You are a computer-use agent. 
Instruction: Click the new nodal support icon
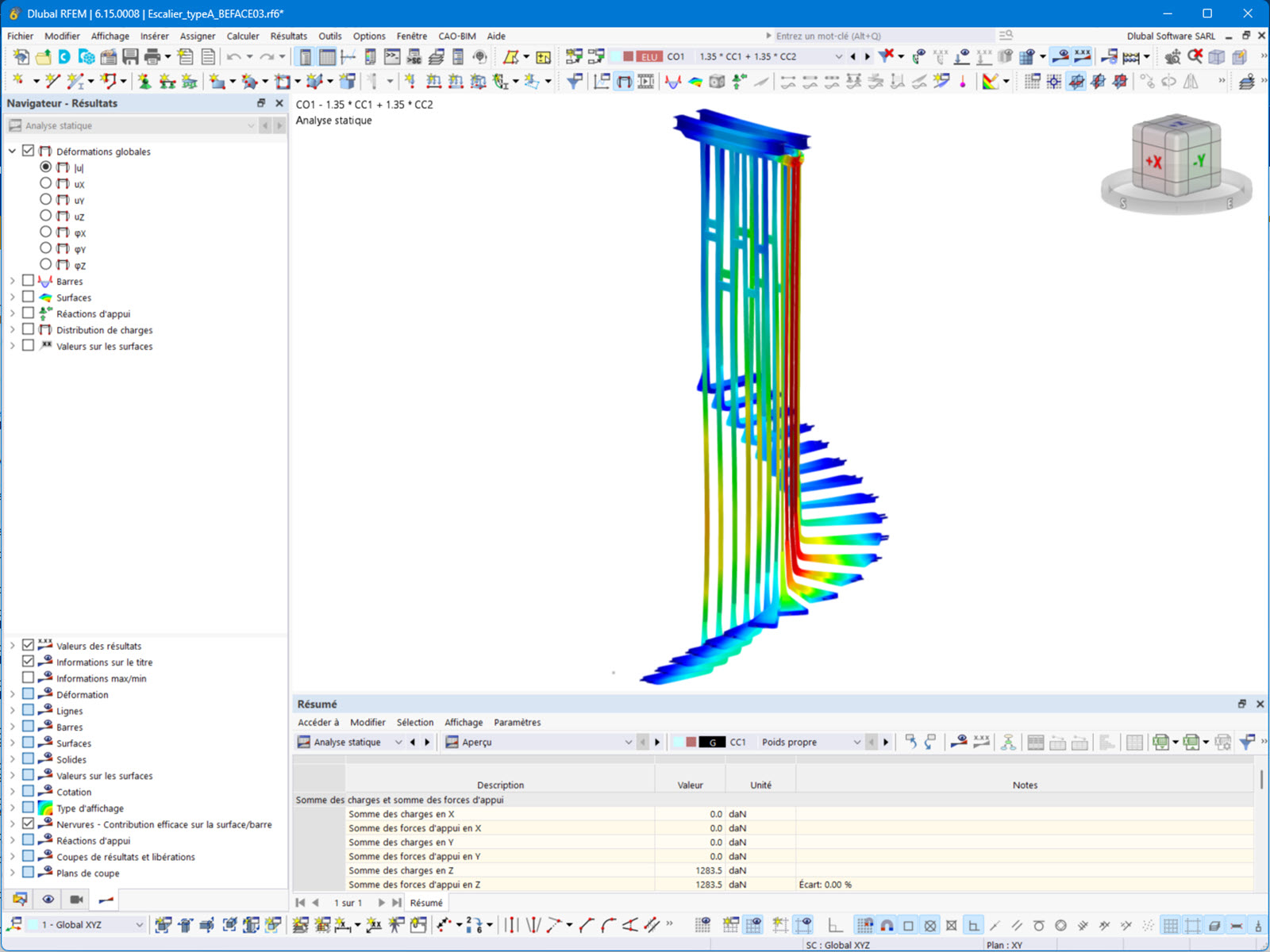(144, 81)
